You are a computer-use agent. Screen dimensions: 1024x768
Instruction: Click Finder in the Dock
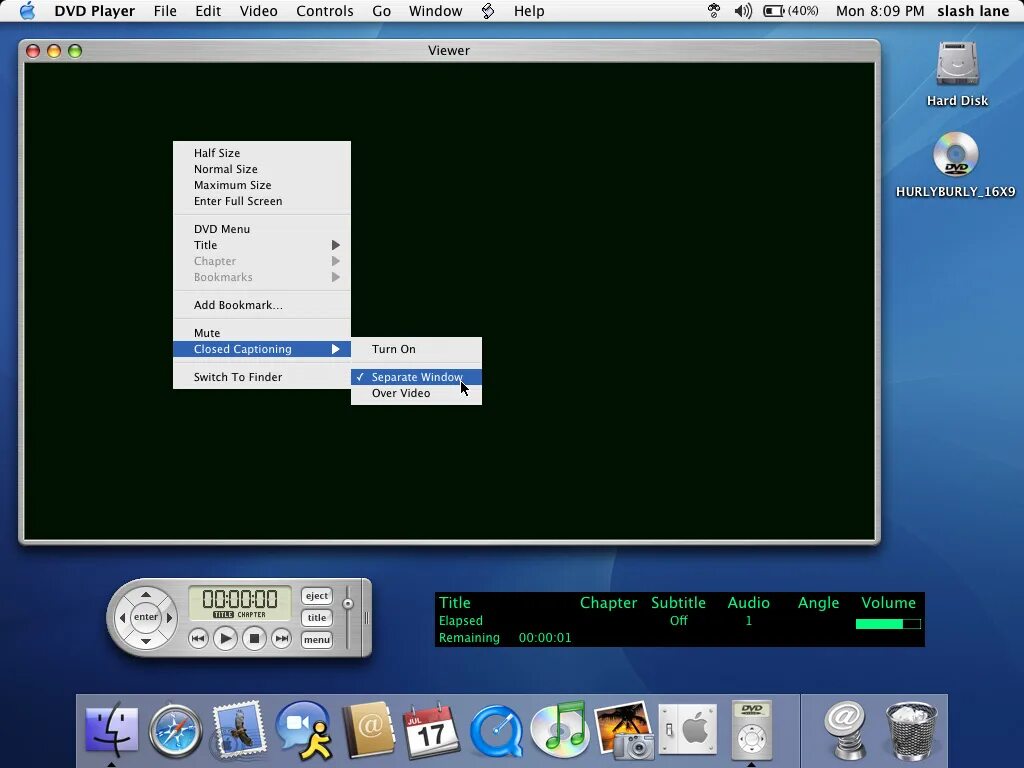(x=112, y=730)
